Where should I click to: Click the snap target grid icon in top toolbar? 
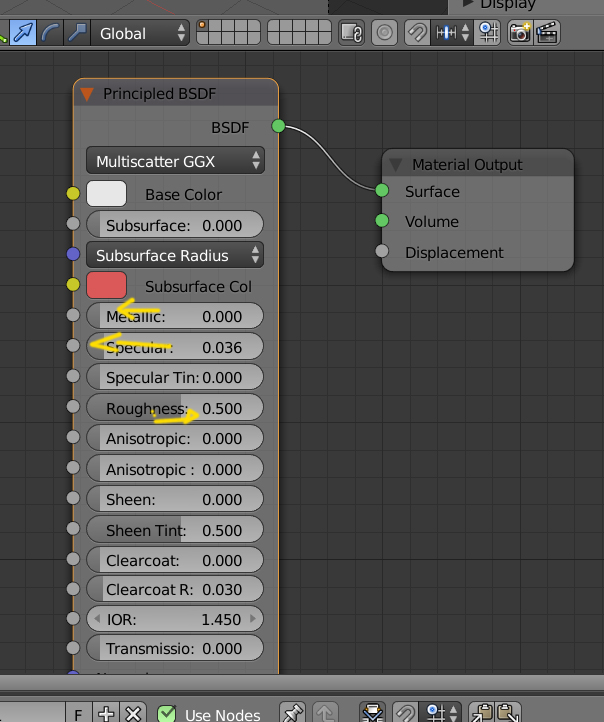coord(488,33)
